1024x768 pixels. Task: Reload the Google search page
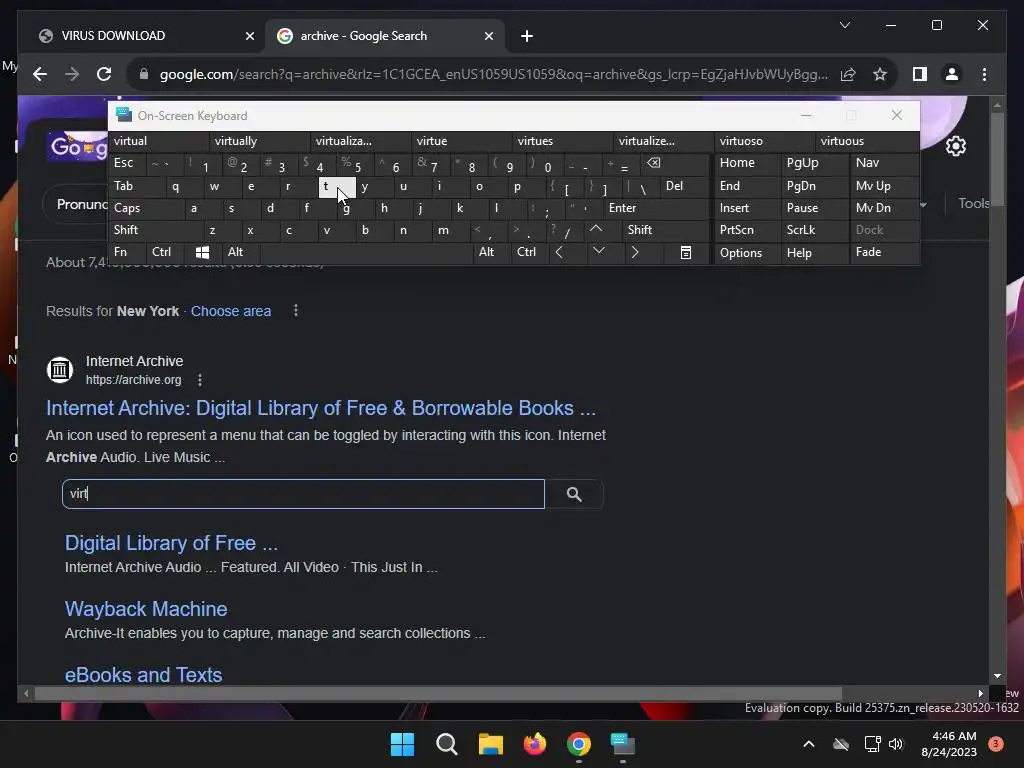pos(104,74)
